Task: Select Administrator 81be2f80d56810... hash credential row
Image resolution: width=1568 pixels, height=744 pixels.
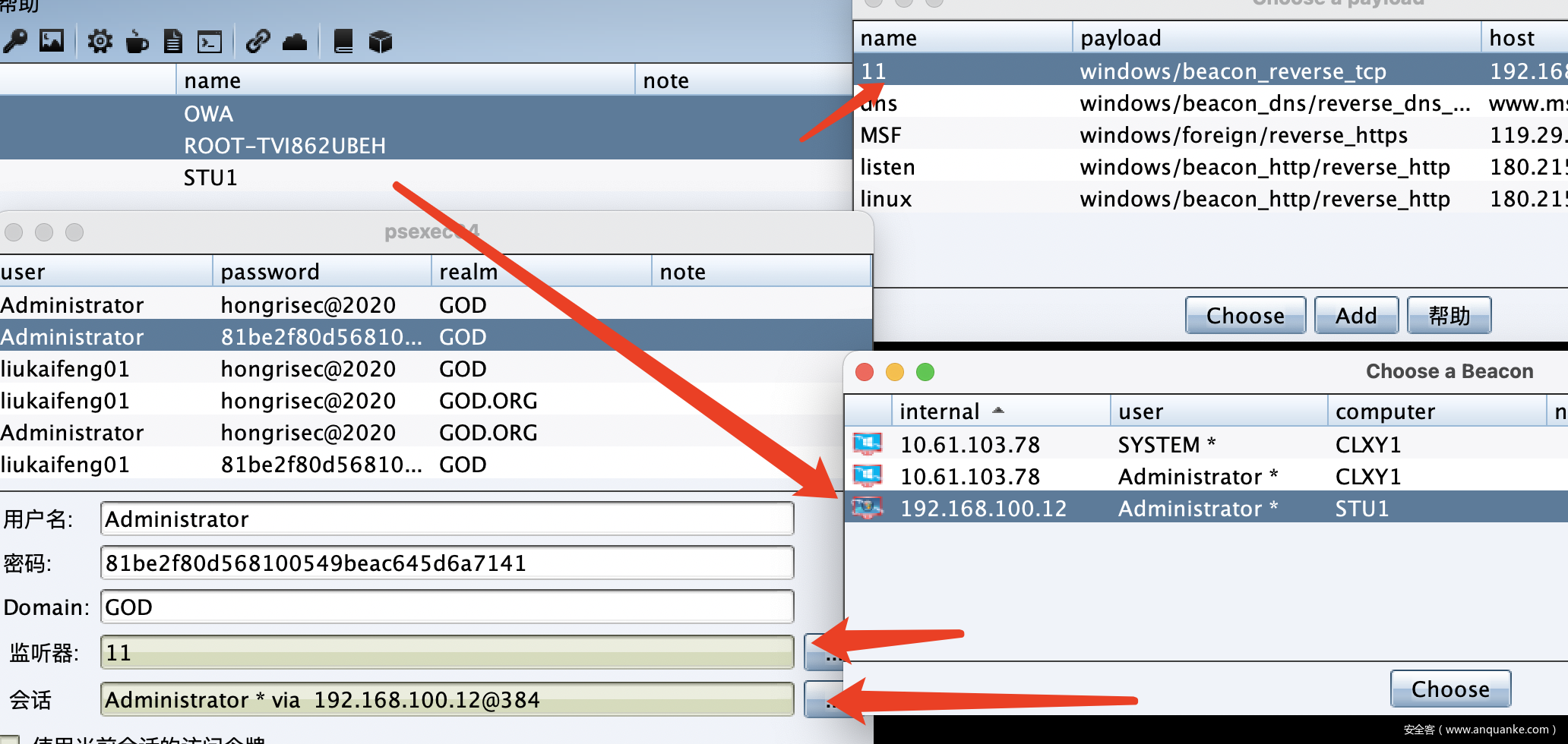Action: tap(436, 336)
